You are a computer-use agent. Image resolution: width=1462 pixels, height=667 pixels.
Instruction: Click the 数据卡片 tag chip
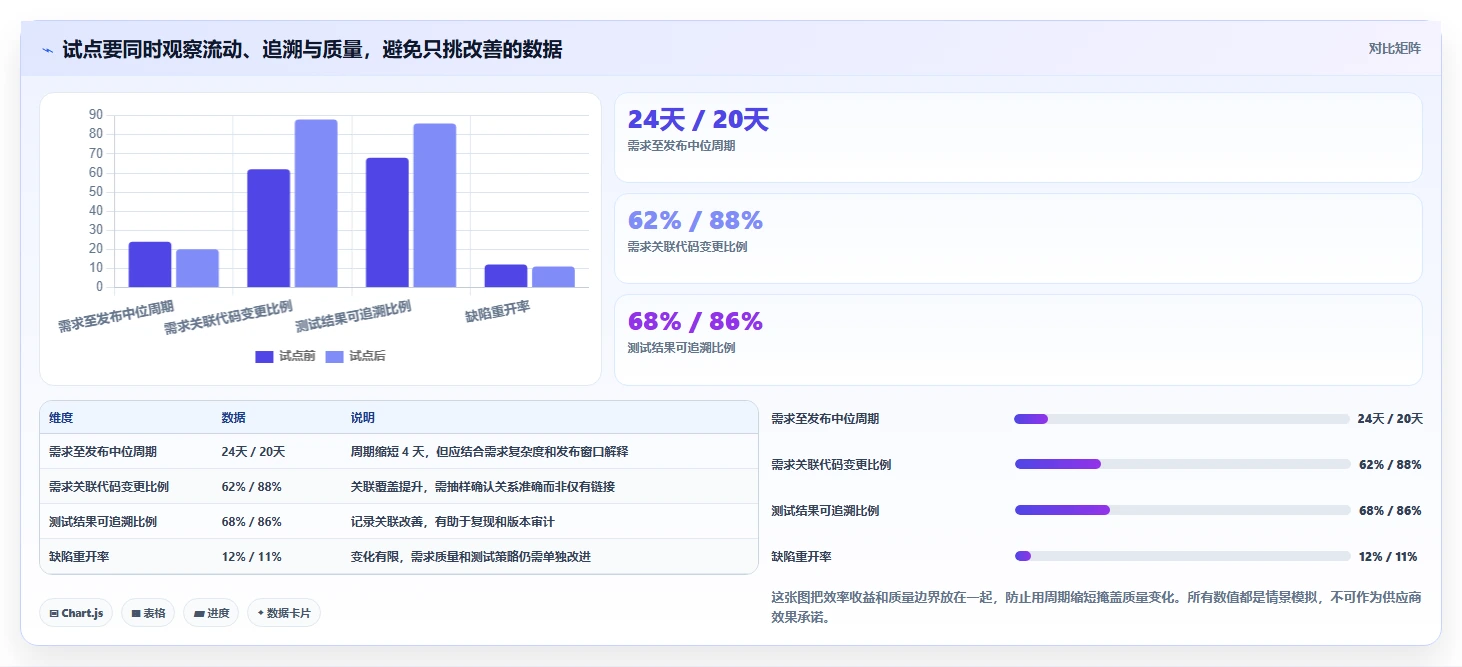(284, 613)
